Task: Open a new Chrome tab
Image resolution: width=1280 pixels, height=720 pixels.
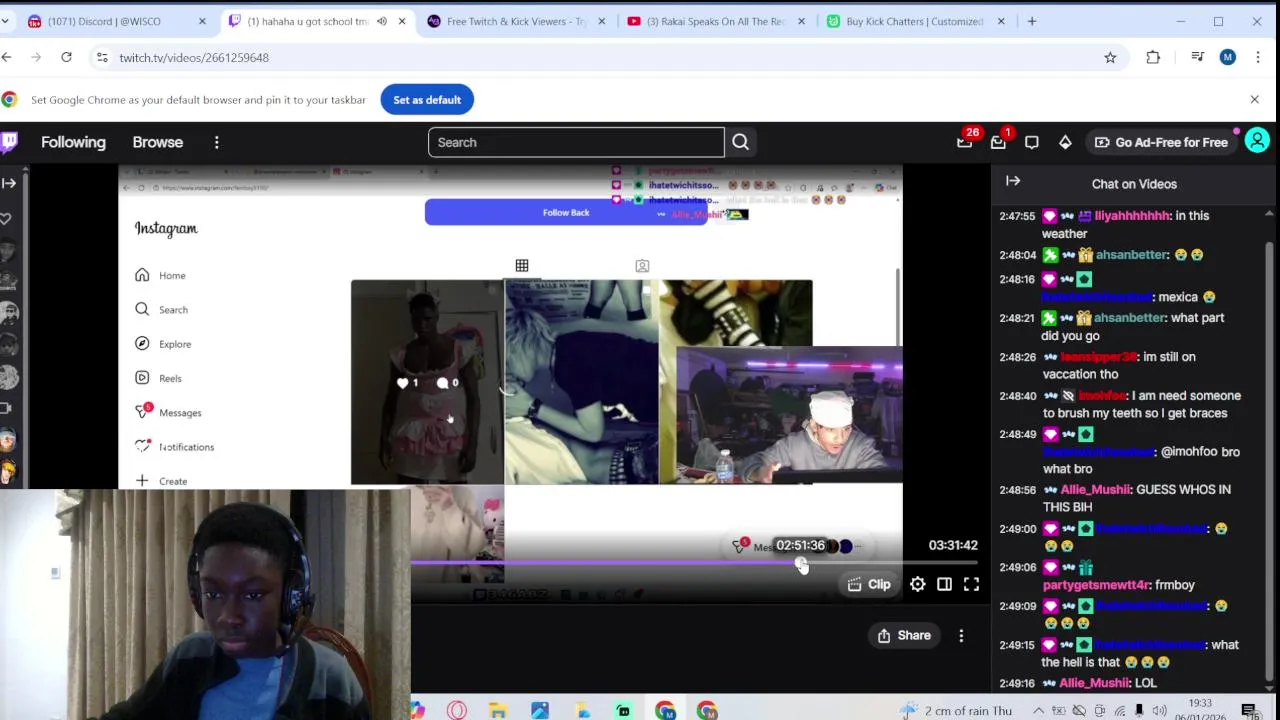Action: (x=1032, y=21)
